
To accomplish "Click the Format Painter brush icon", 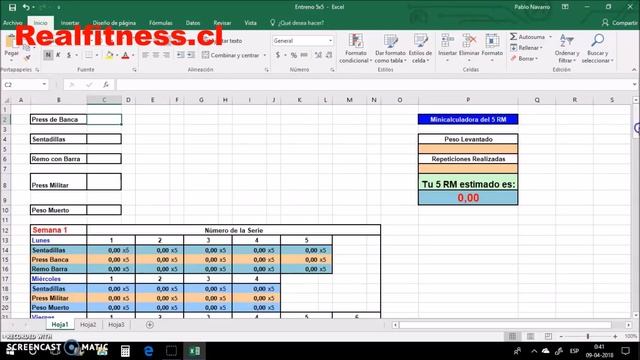I will pyautogui.click(x=27, y=58).
